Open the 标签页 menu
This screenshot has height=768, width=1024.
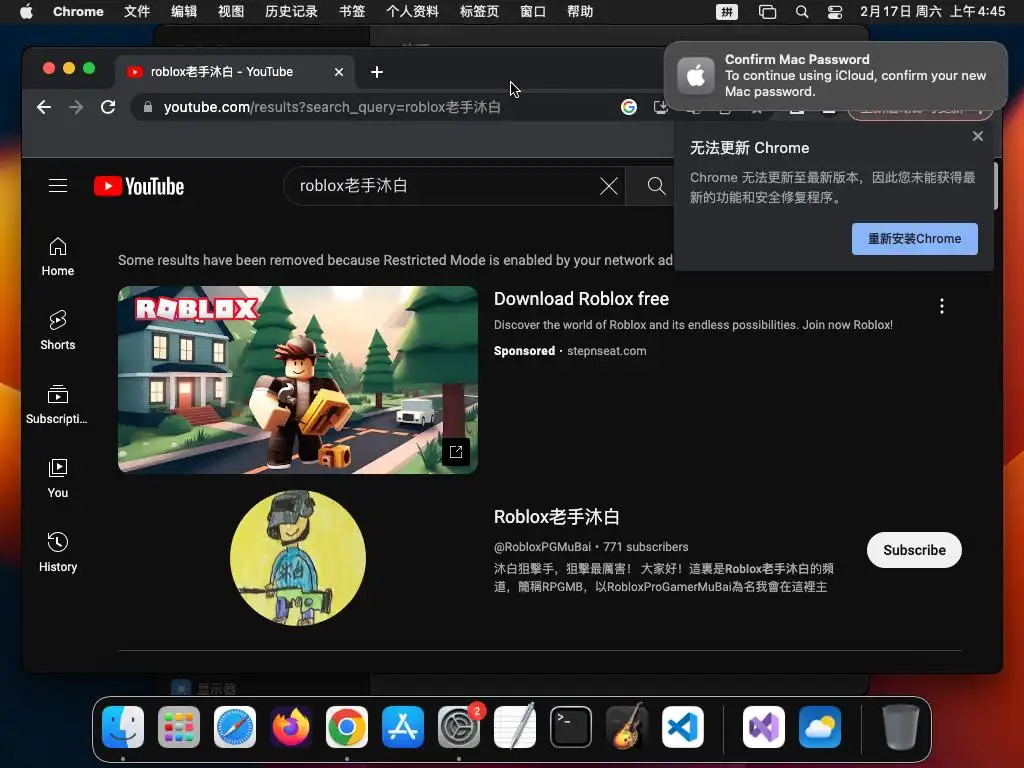coord(479,11)
